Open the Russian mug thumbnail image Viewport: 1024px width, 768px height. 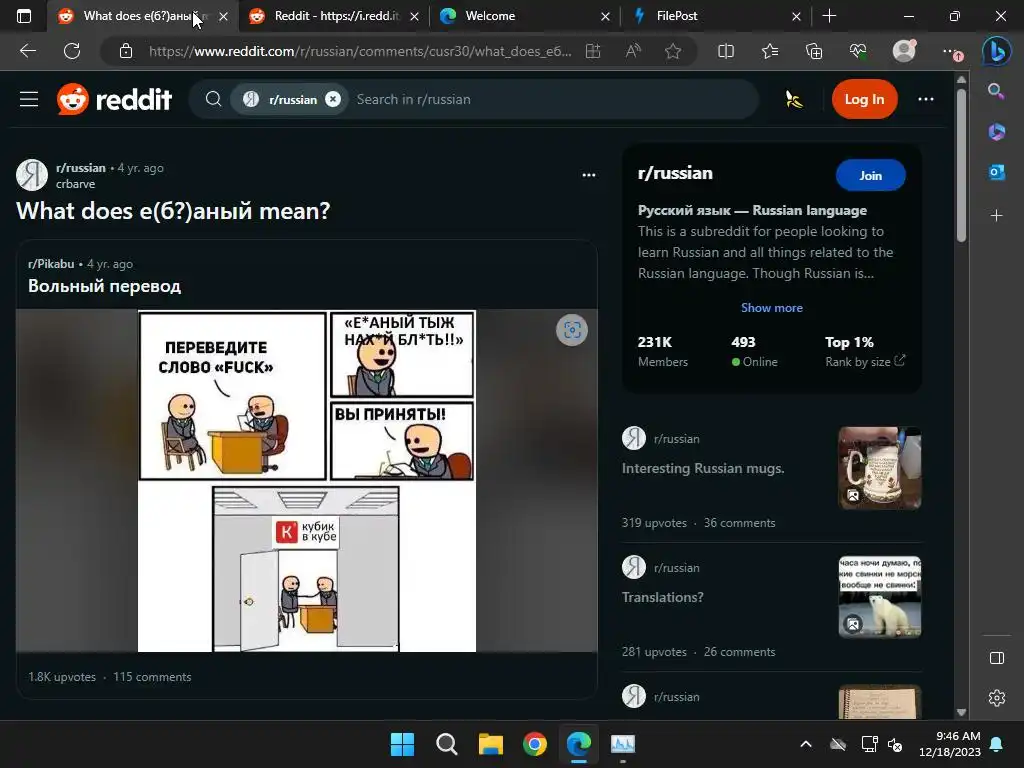pos(879,468)
